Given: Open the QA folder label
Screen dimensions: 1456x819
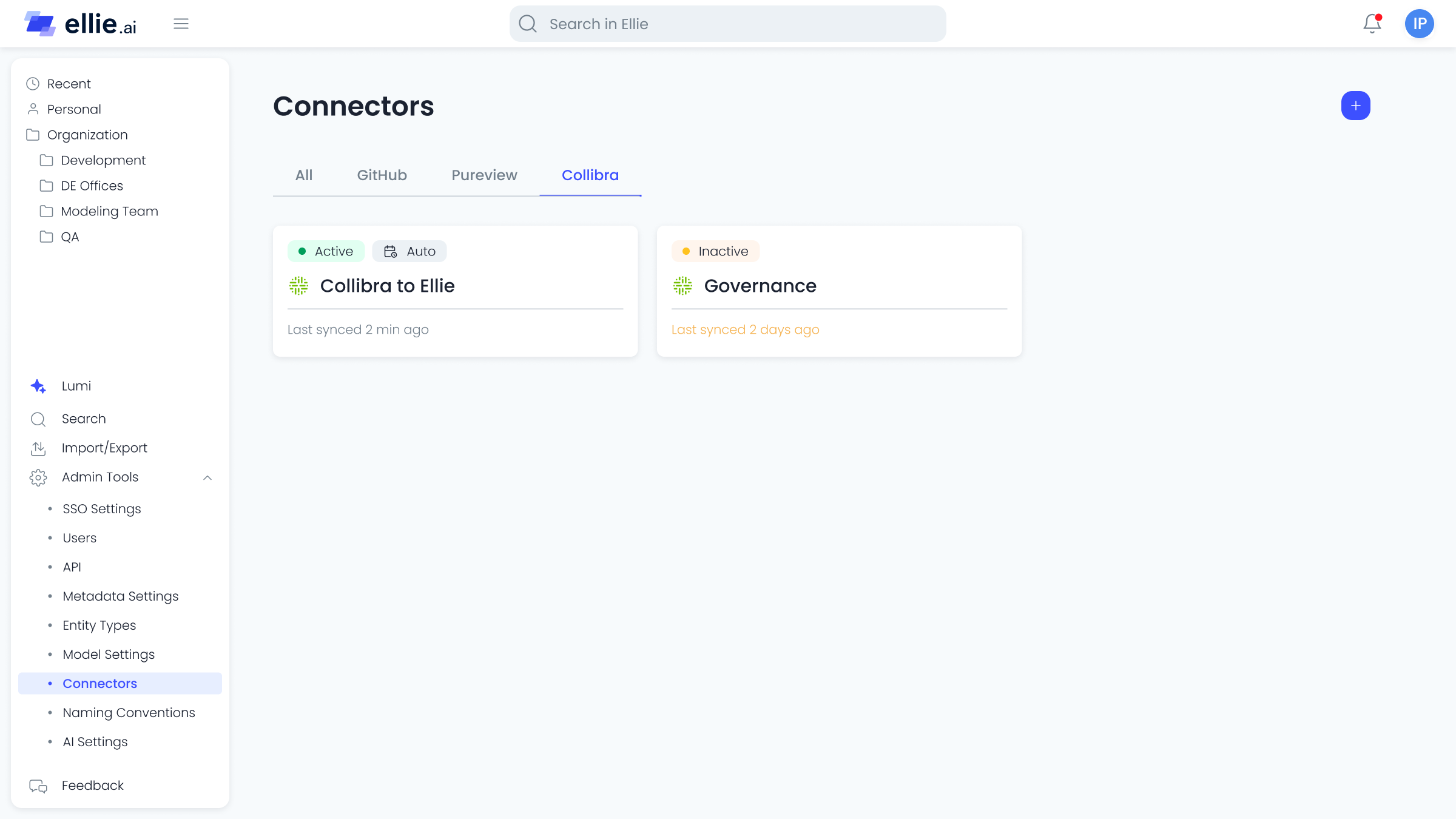Looking at the screenshot, I should click(x=70, y=237).
